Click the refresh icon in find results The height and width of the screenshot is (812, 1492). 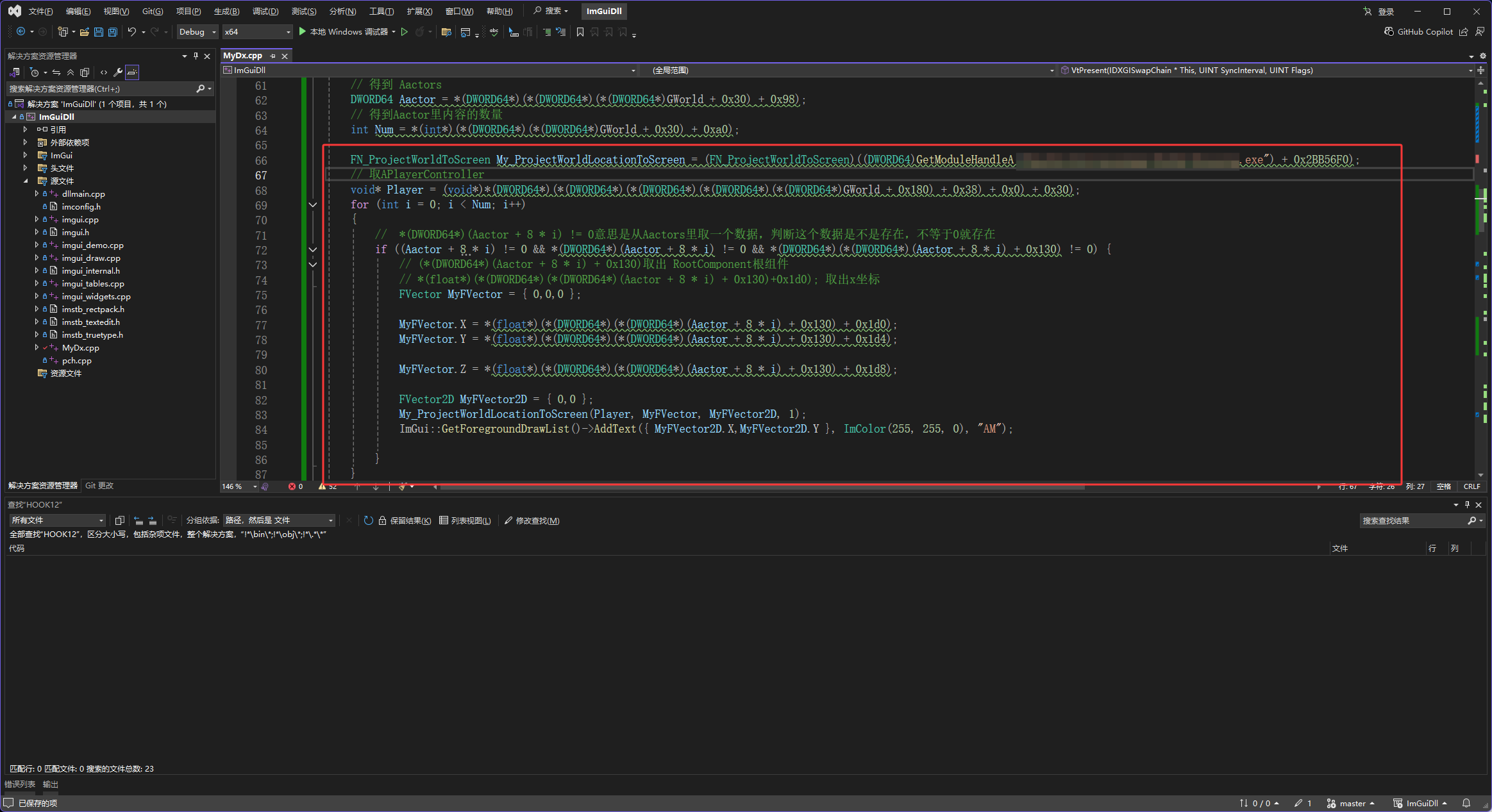368,520
